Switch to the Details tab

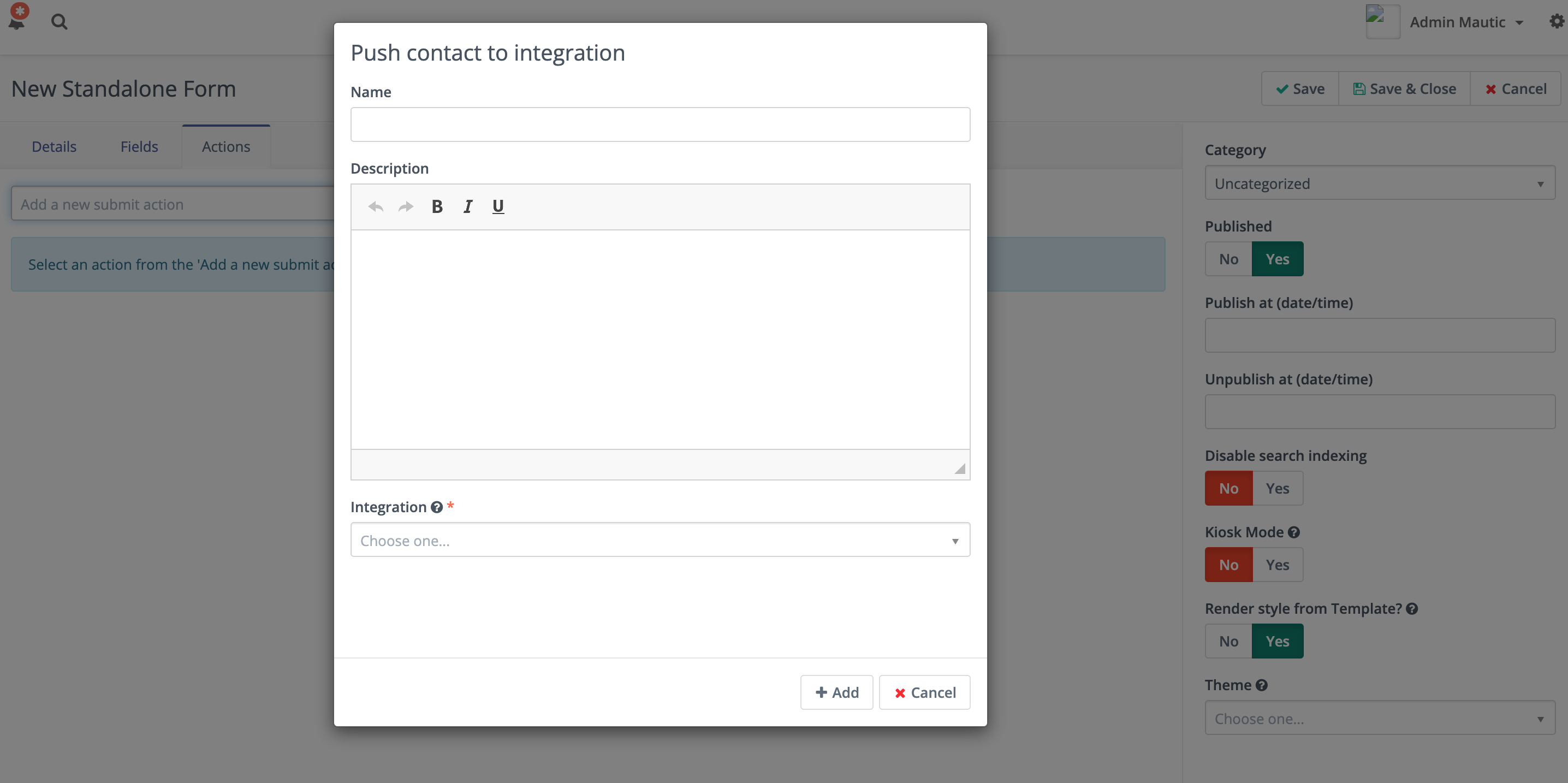(54, 146)
